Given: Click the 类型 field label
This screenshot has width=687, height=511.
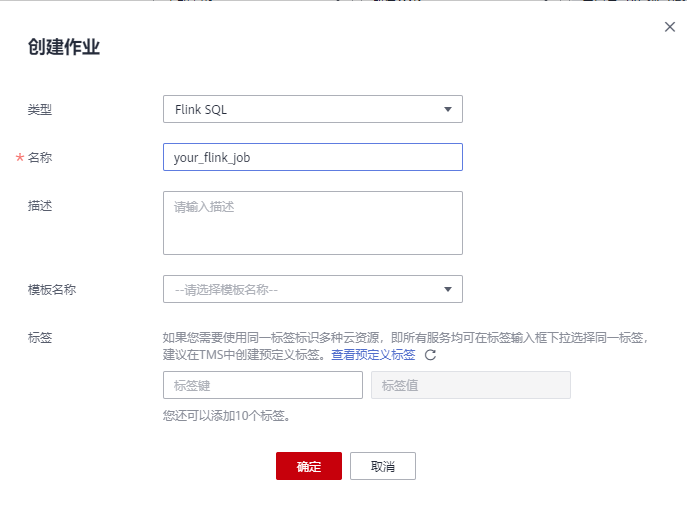Looking at the screenshot, I should pos(40,110).
